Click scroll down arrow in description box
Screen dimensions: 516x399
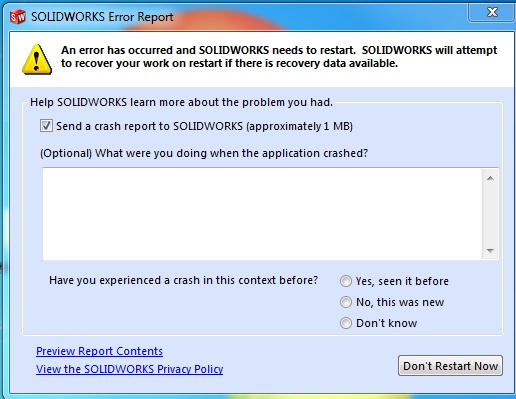click(x=490, y=251)
